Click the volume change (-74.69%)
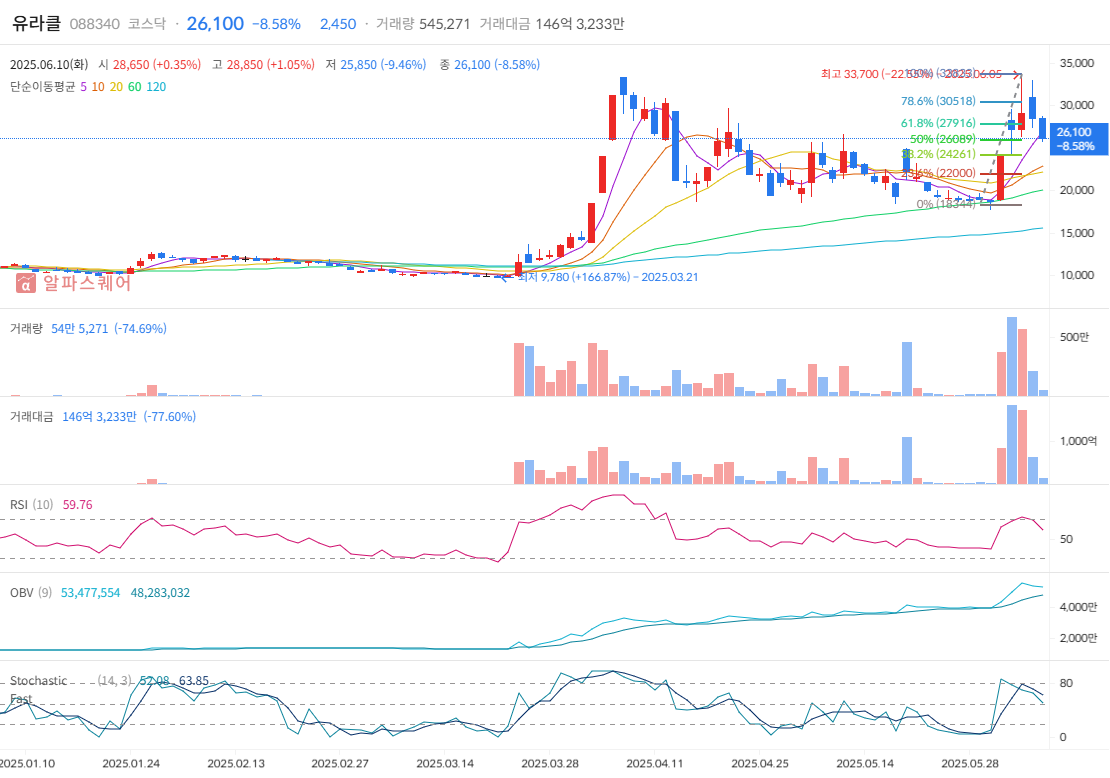Viewport: 1110px width, 778px height. 140,328
